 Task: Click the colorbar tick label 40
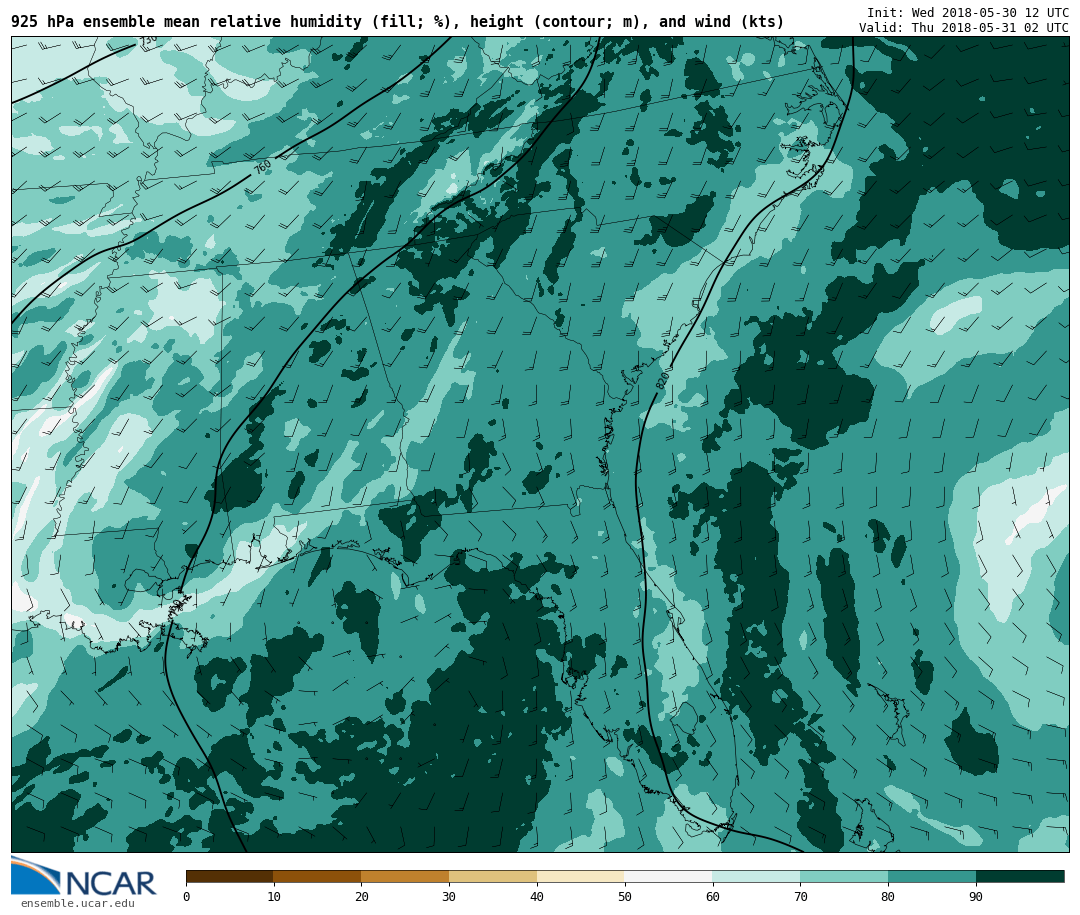click(x=537, y=896)
